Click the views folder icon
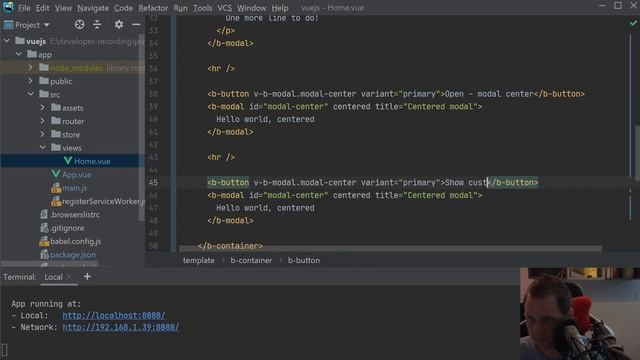The width and height of the screenshot is (640, 360). [56, 147]
